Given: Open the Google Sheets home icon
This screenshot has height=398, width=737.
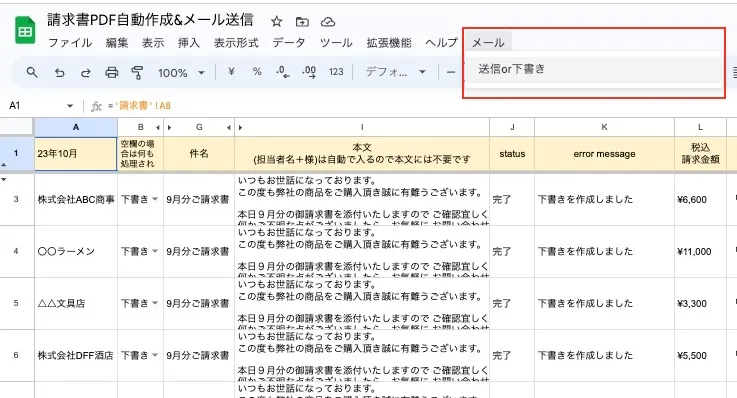Looking at the screenshot, I should 25,31.
